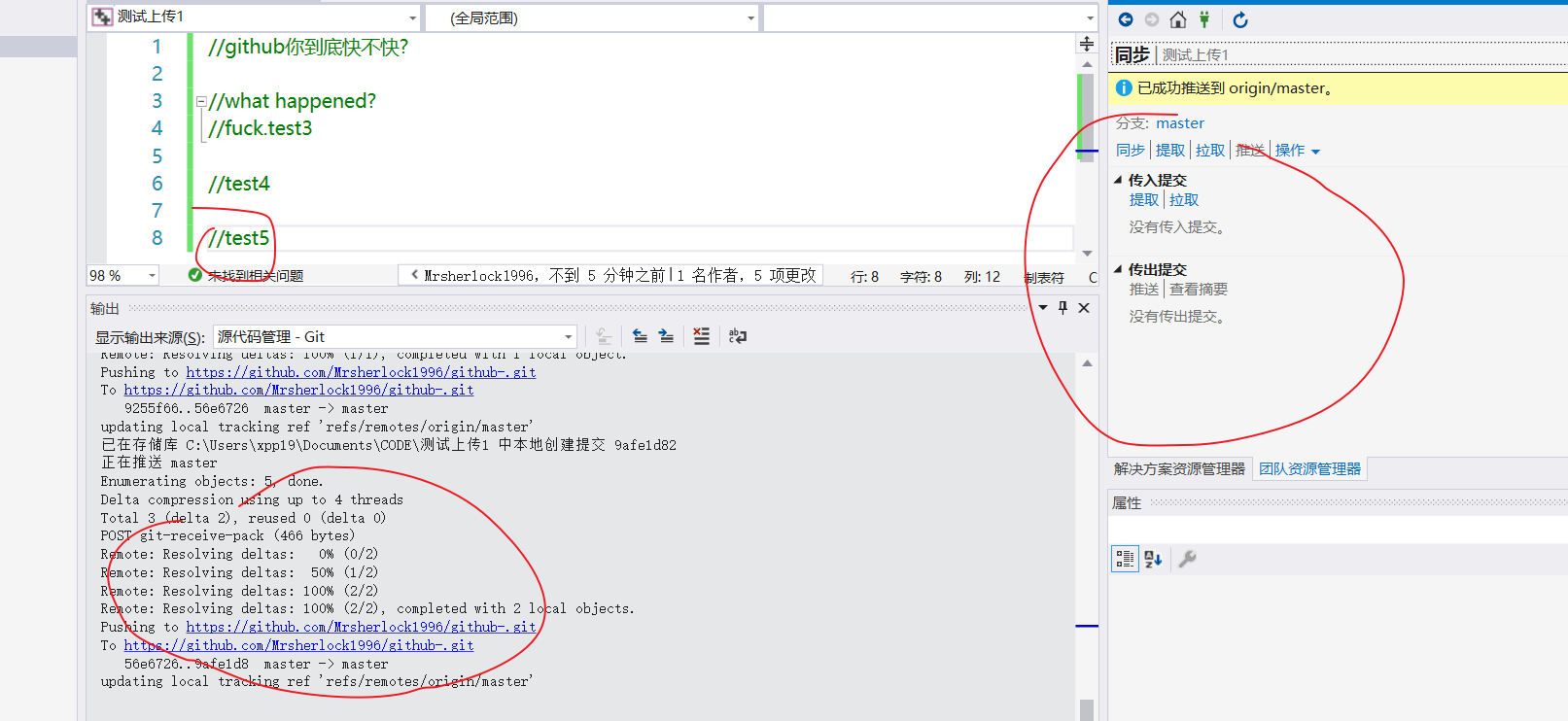Place cursor on code line '//test4'
This screenshot has width=1568, height=721.
tap(239, 184)
